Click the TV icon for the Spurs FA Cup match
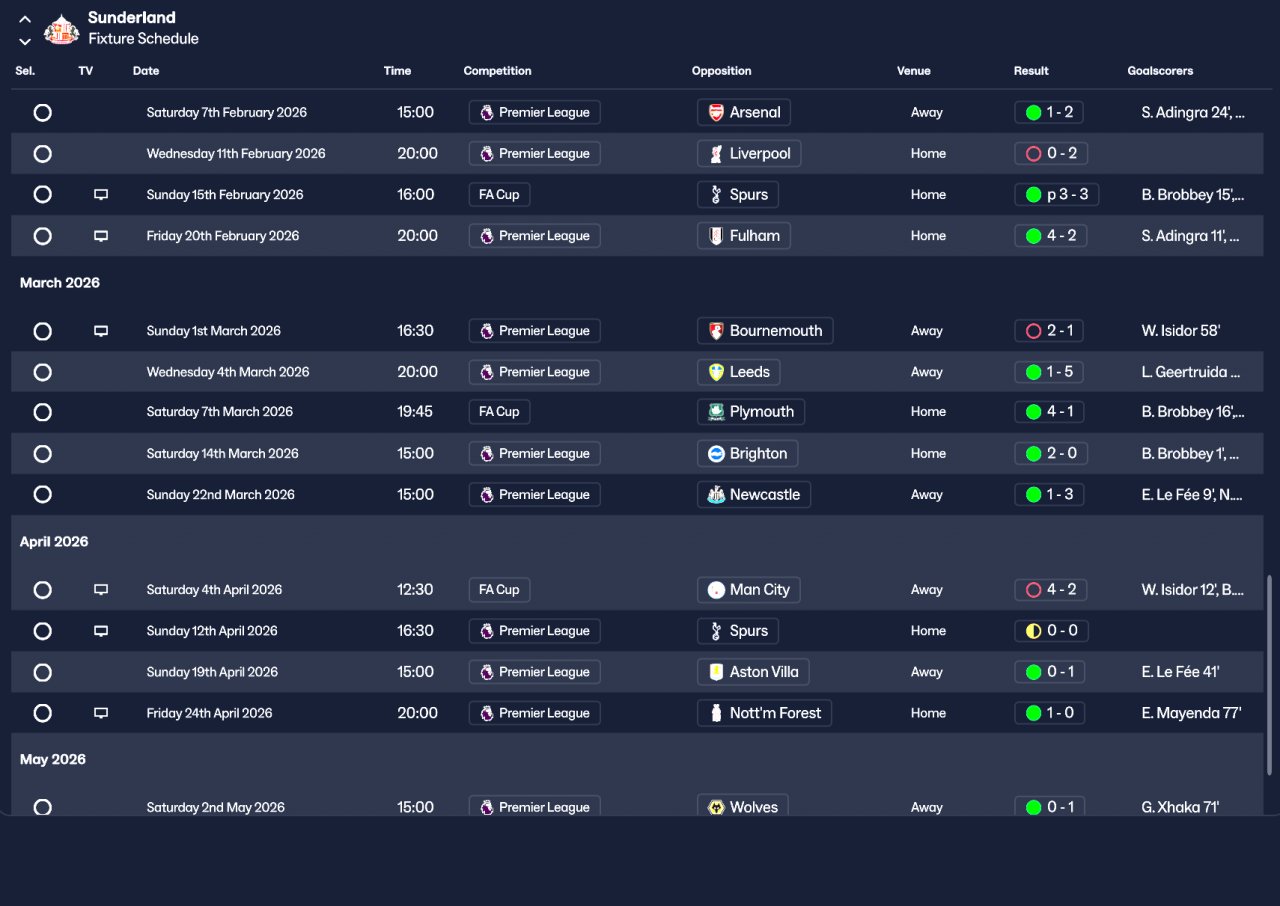Viewport: 1280px width, 906px height. [x=101, y=195]
